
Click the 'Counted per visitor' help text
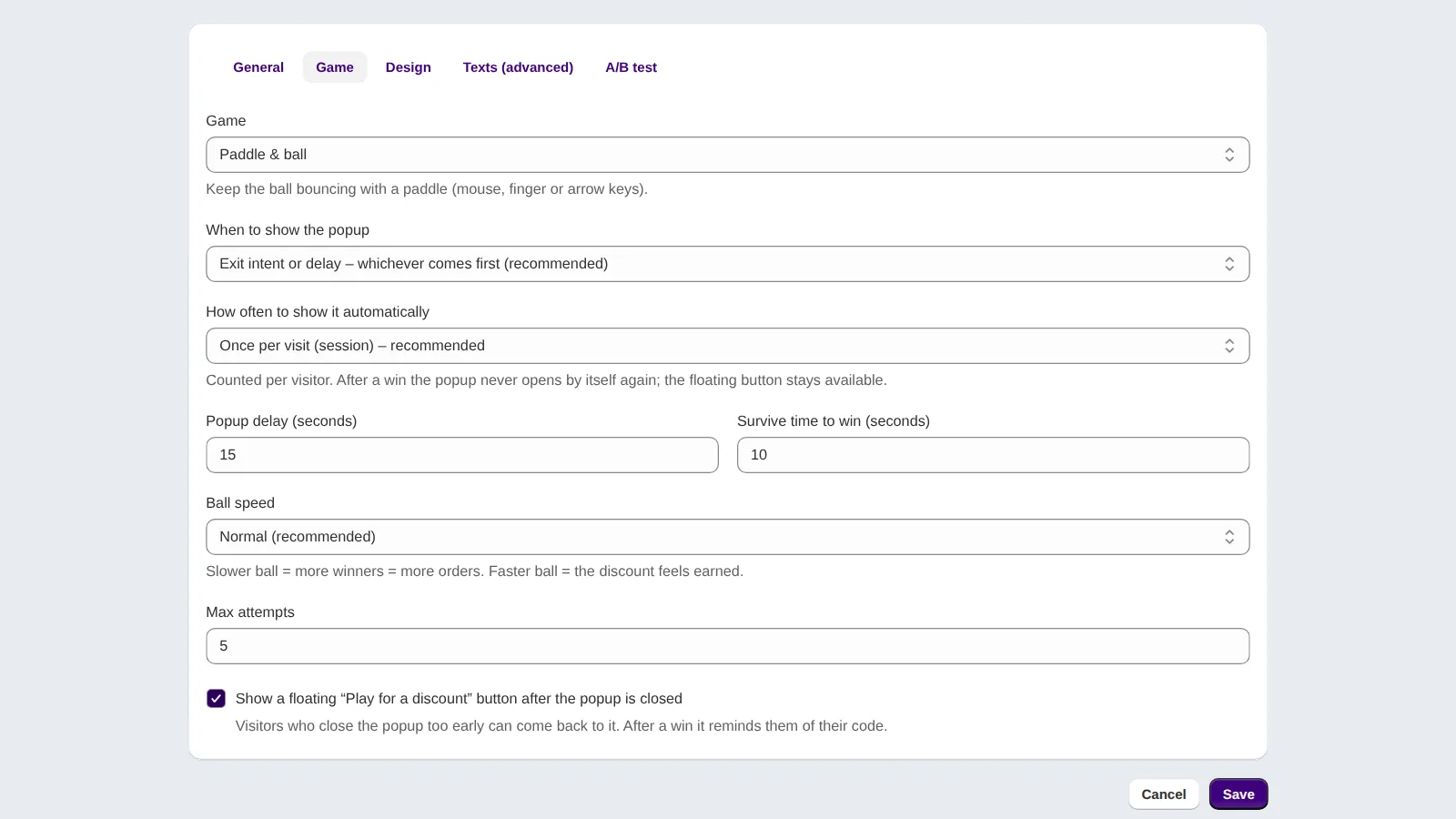tap(546, 380)
